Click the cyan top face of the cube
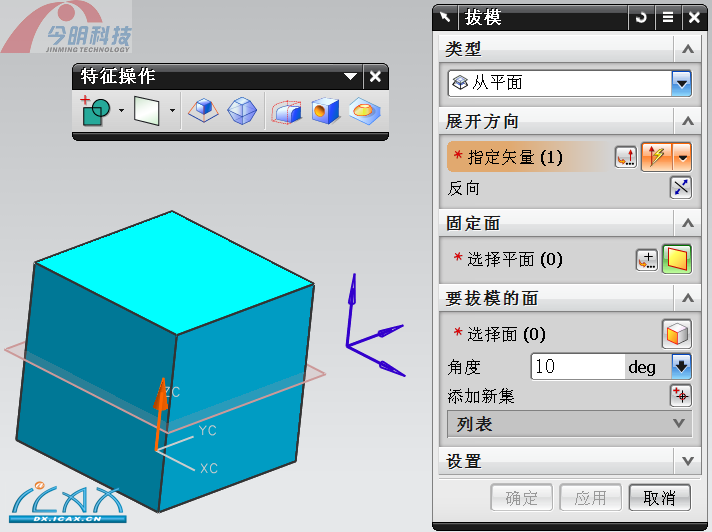This screenshot has height=532, width=712. 175,271
